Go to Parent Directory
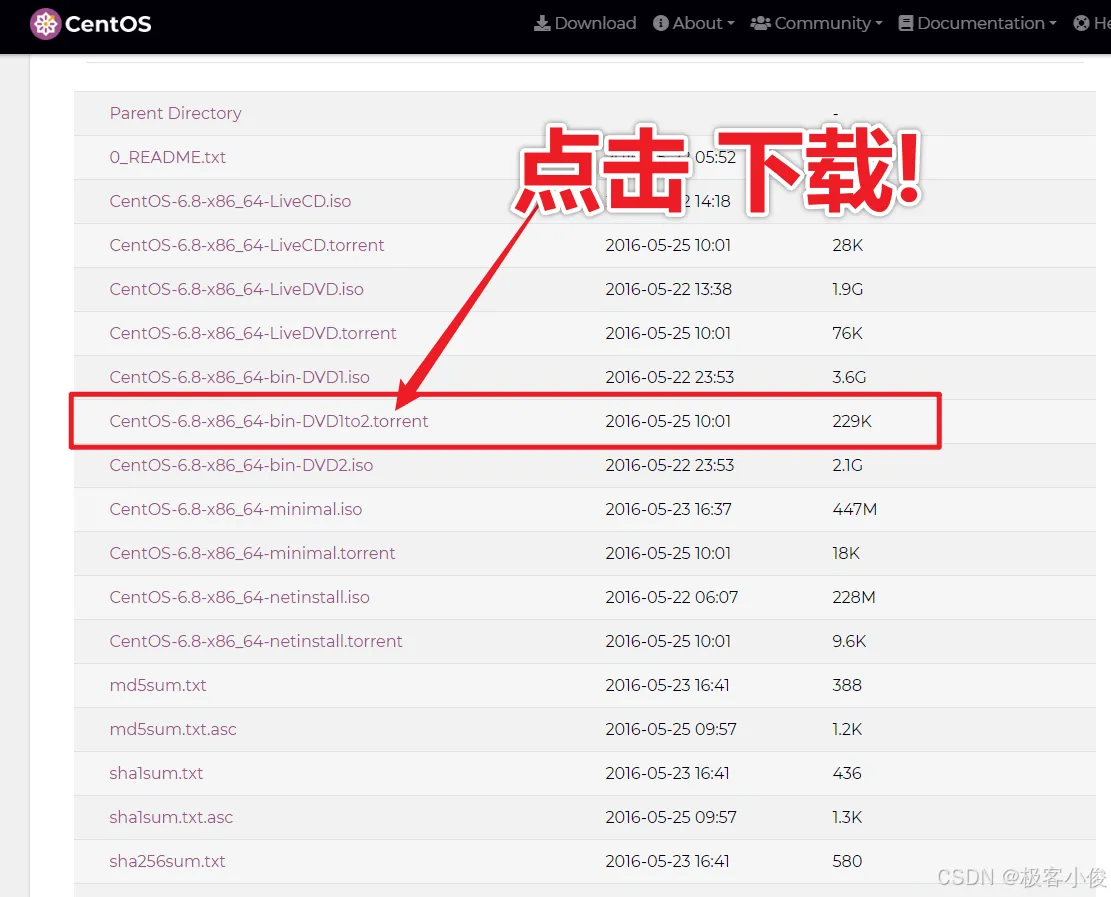The image size is (1111, 897). click(x=176, y=113)
